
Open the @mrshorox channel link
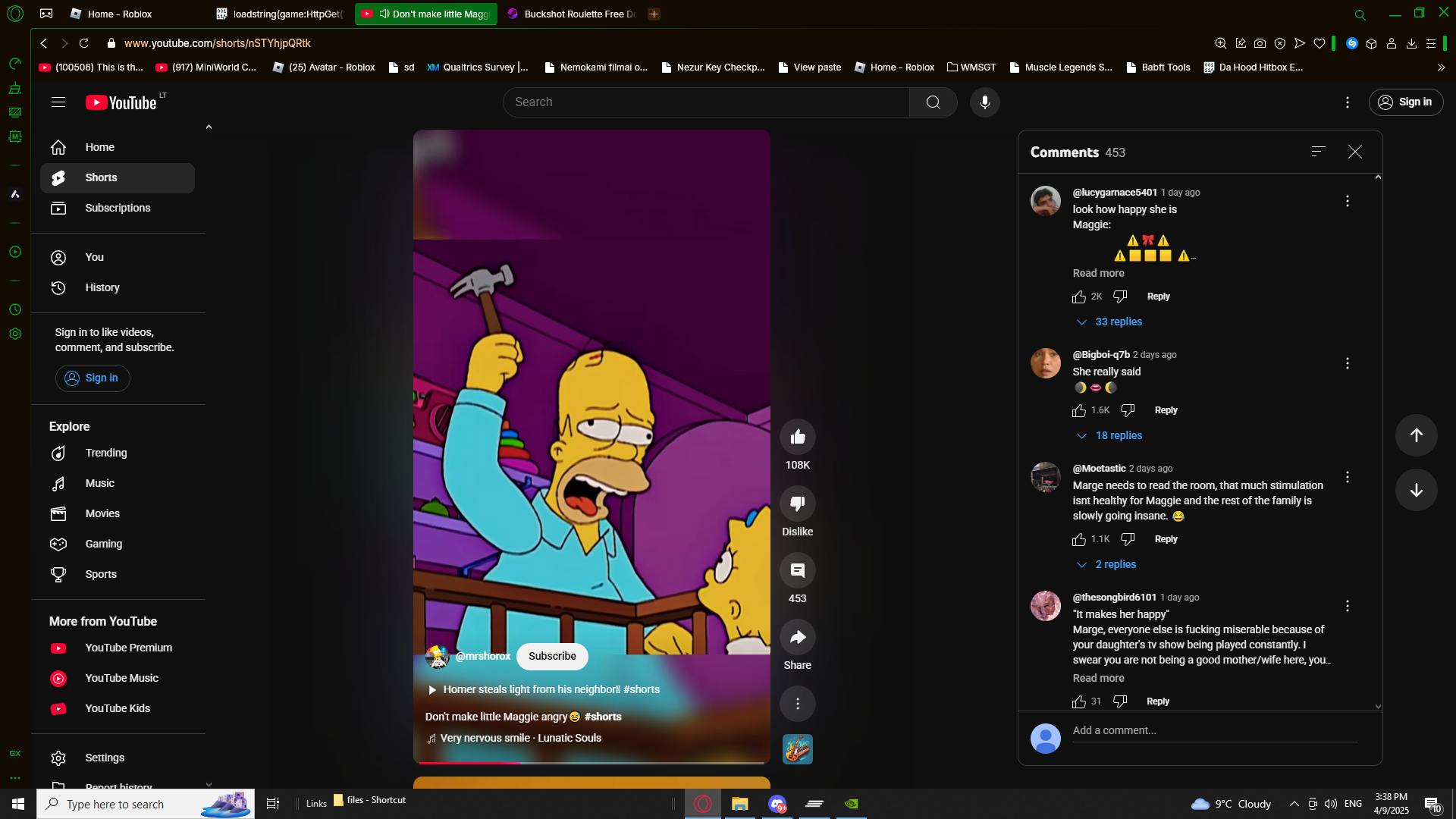[x=482, y=656]
